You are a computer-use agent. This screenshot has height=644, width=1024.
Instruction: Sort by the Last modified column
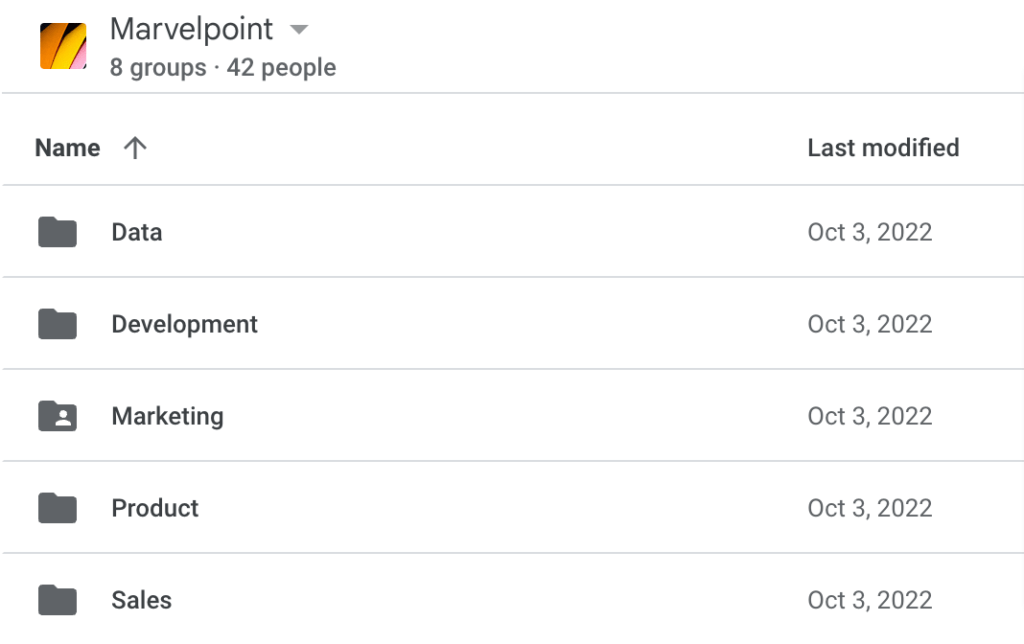tap(883, 148)
